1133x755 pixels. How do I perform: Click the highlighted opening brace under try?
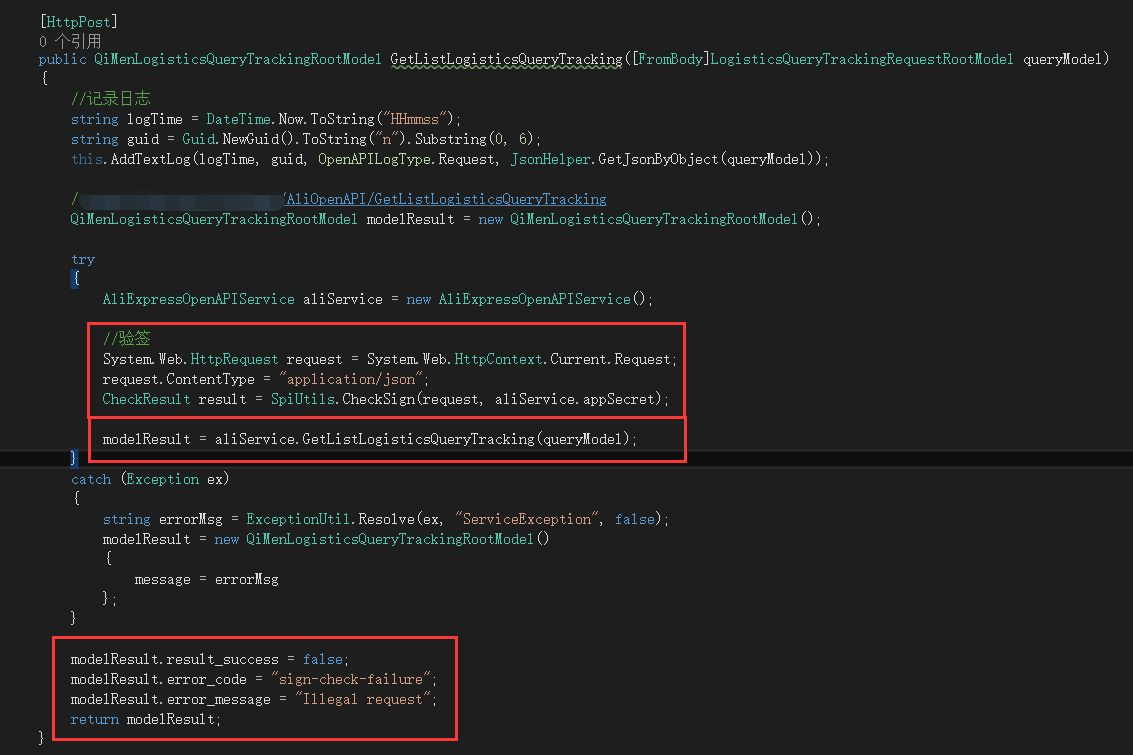75,278
